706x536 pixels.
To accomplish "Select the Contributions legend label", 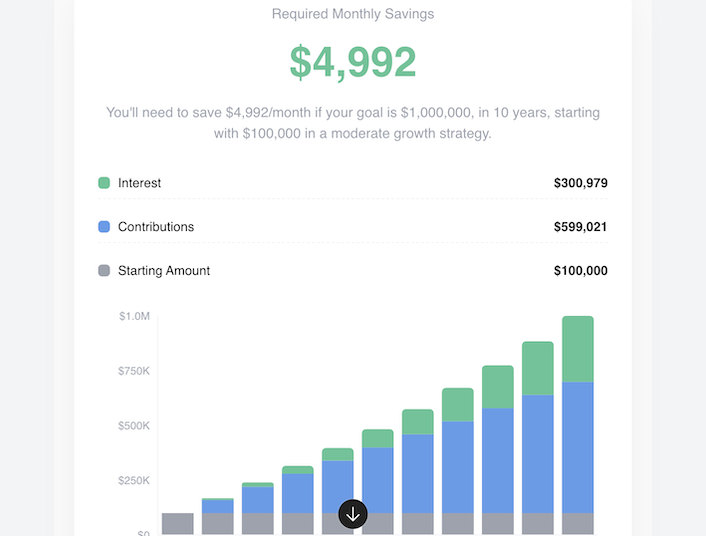I will pos(156,227).
